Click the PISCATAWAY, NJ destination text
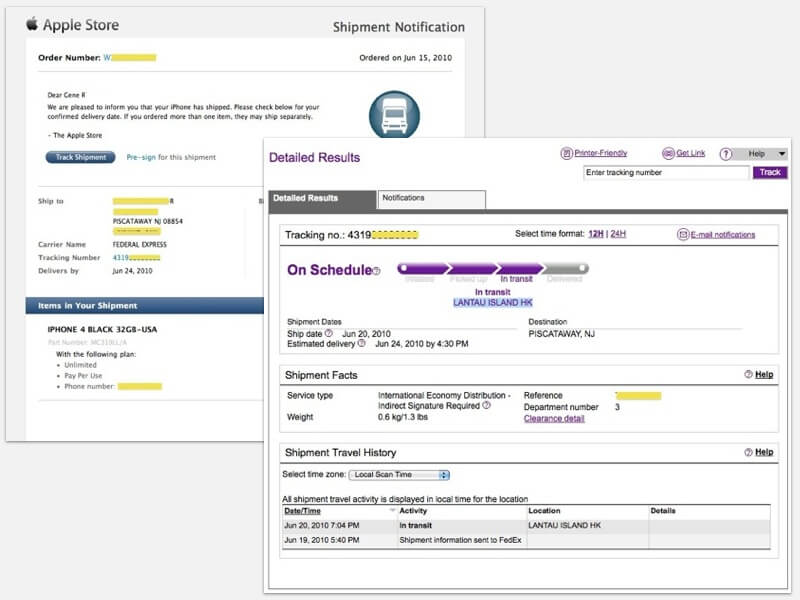This screenshot has height=600, width=800. point(561,334)
